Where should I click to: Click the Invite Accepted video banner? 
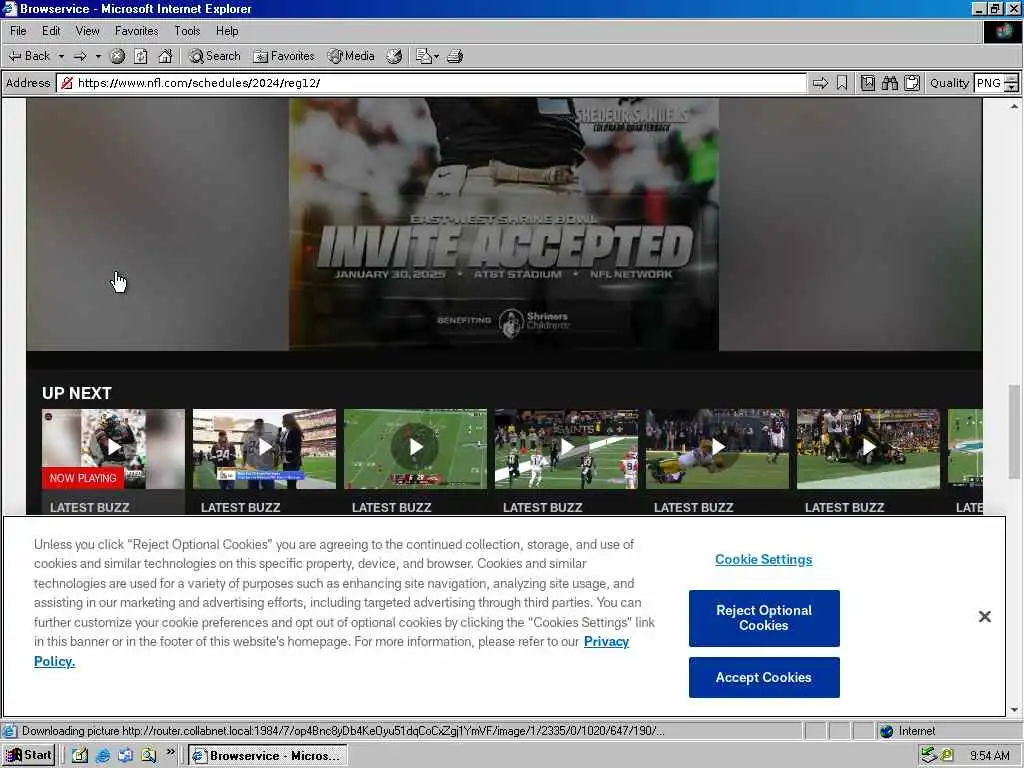point(504,224)
